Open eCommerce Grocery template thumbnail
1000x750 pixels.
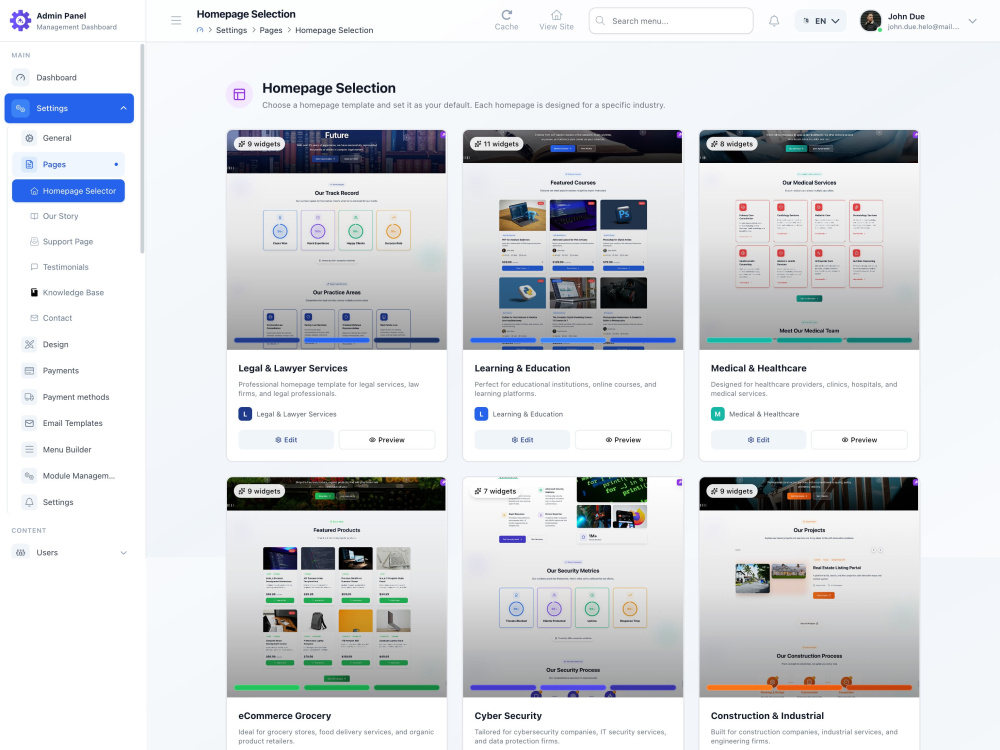[x=337, y=587]
